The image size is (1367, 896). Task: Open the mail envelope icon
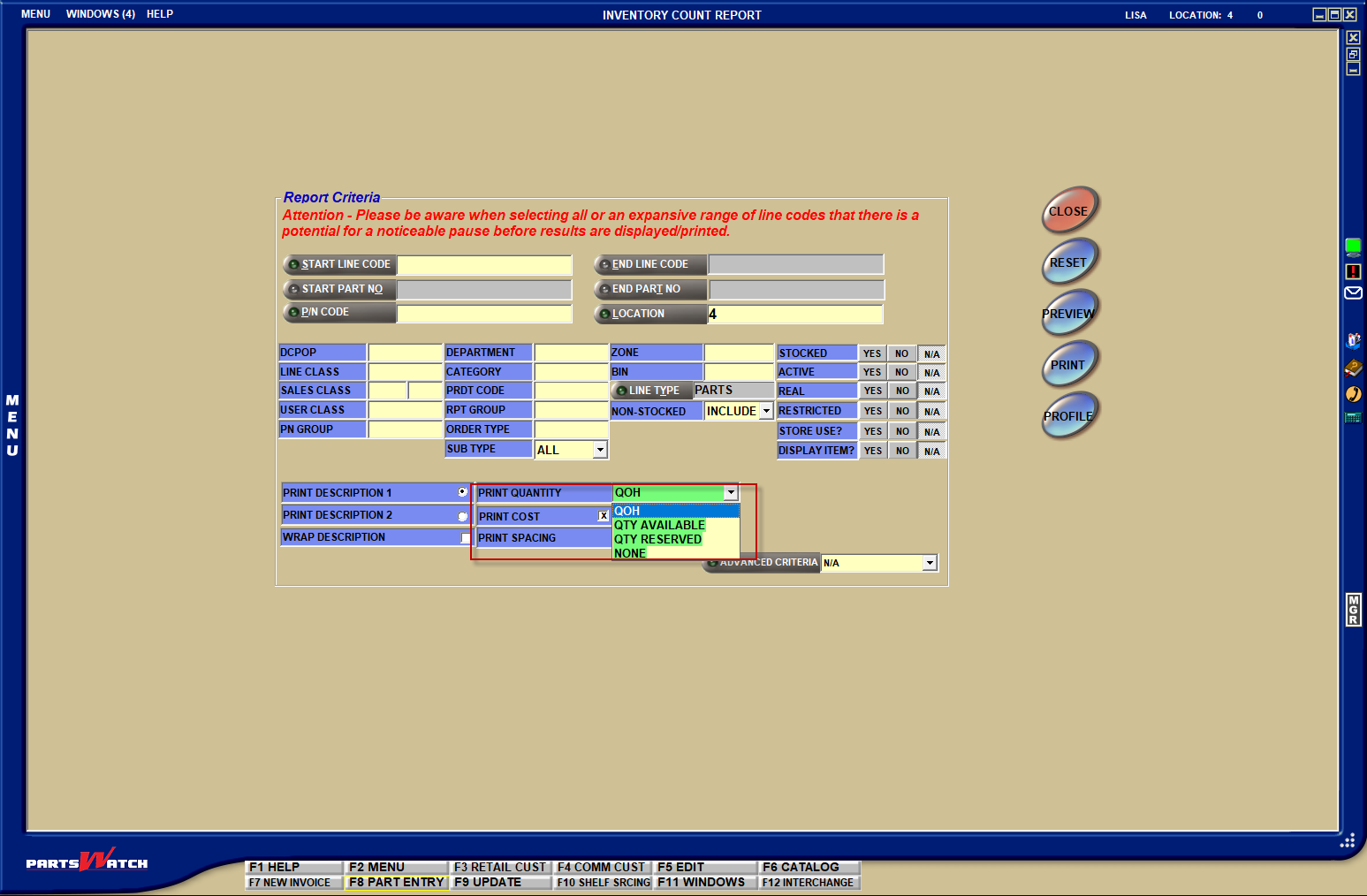pyautogui.click(x=1353, y=293)
